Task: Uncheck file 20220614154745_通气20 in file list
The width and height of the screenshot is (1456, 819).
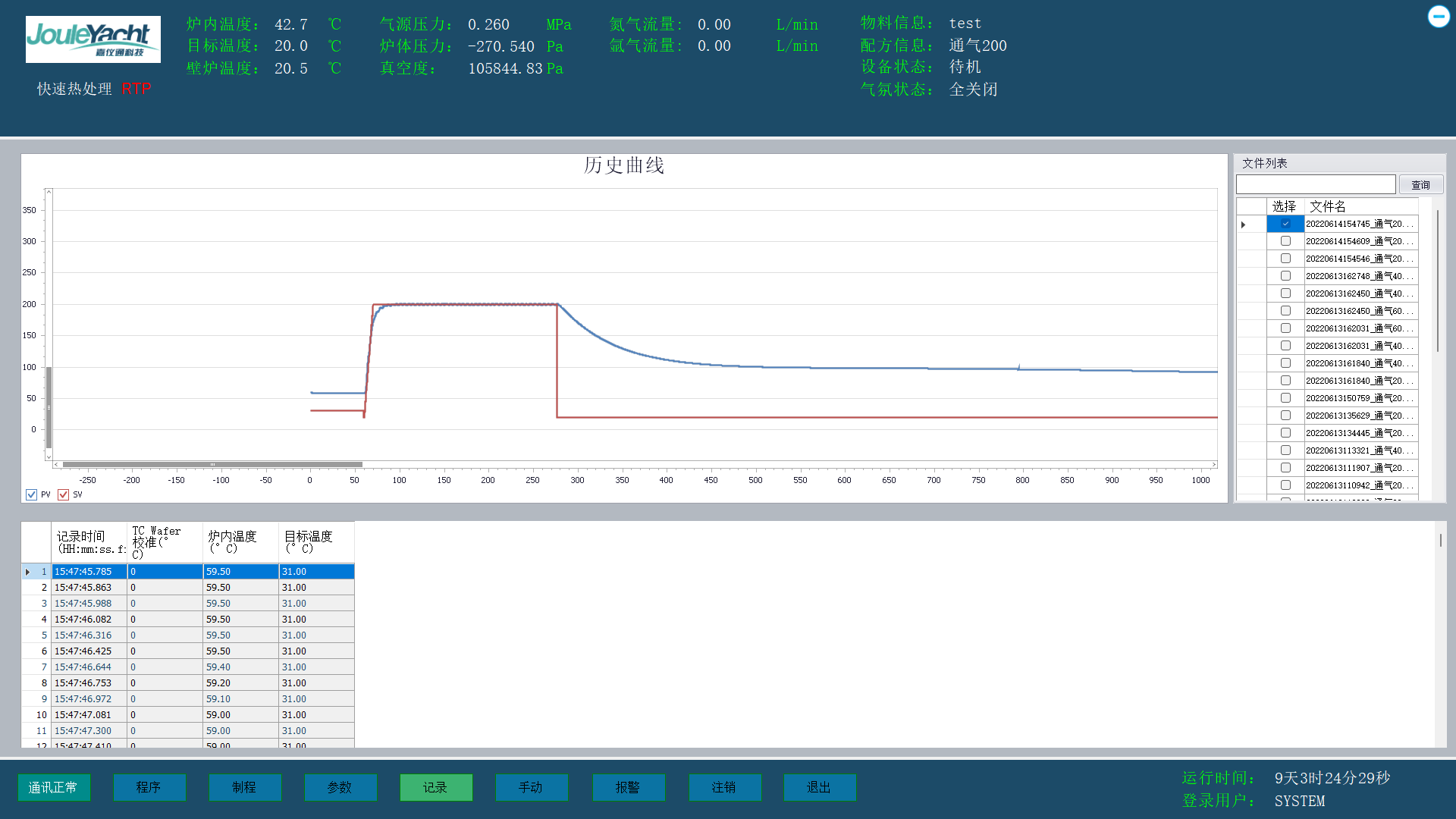Action: pyautogui.click(x=1285, y=223)
